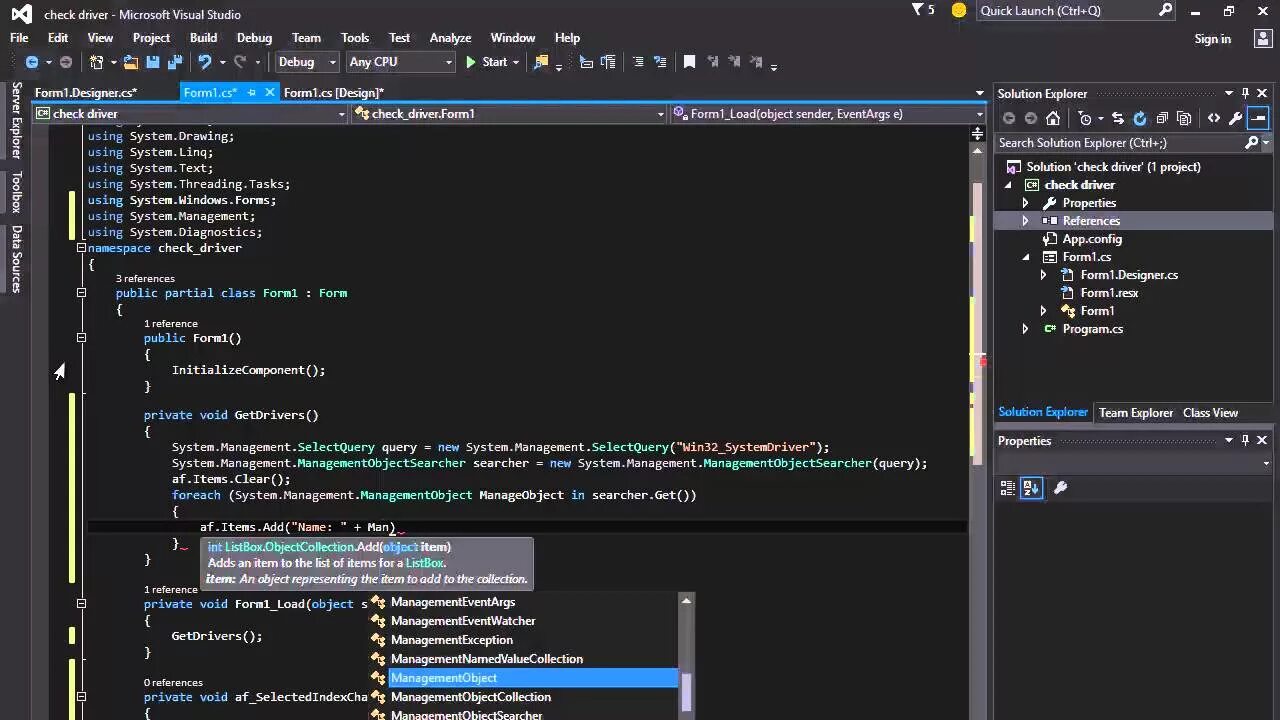Viewport: 1280px width, 720px height.
Task: Open the check driver project scope dropdown
Action: point(190,114)
